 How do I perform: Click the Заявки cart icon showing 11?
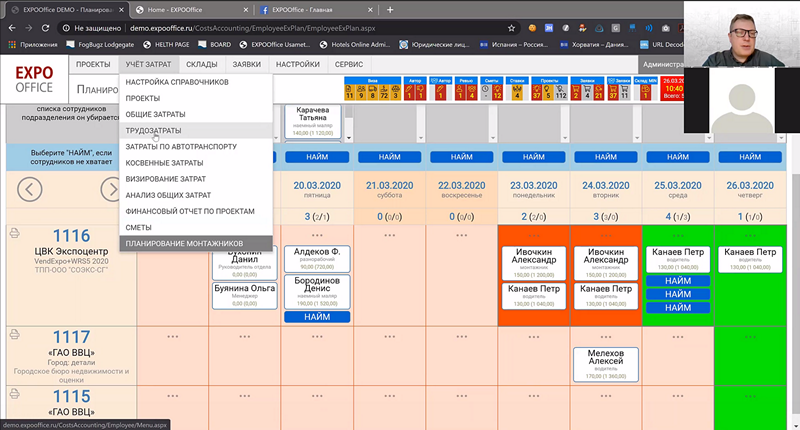(624, 92)
